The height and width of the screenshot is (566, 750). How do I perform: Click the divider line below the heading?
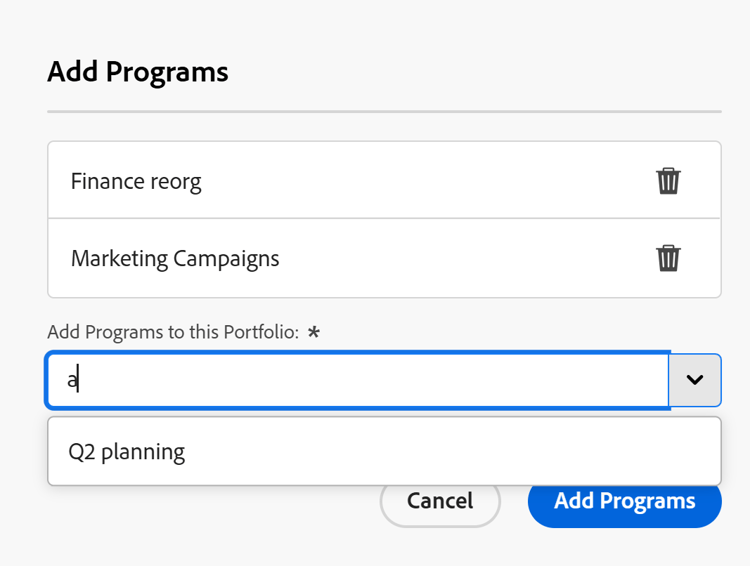coord(384,111)
